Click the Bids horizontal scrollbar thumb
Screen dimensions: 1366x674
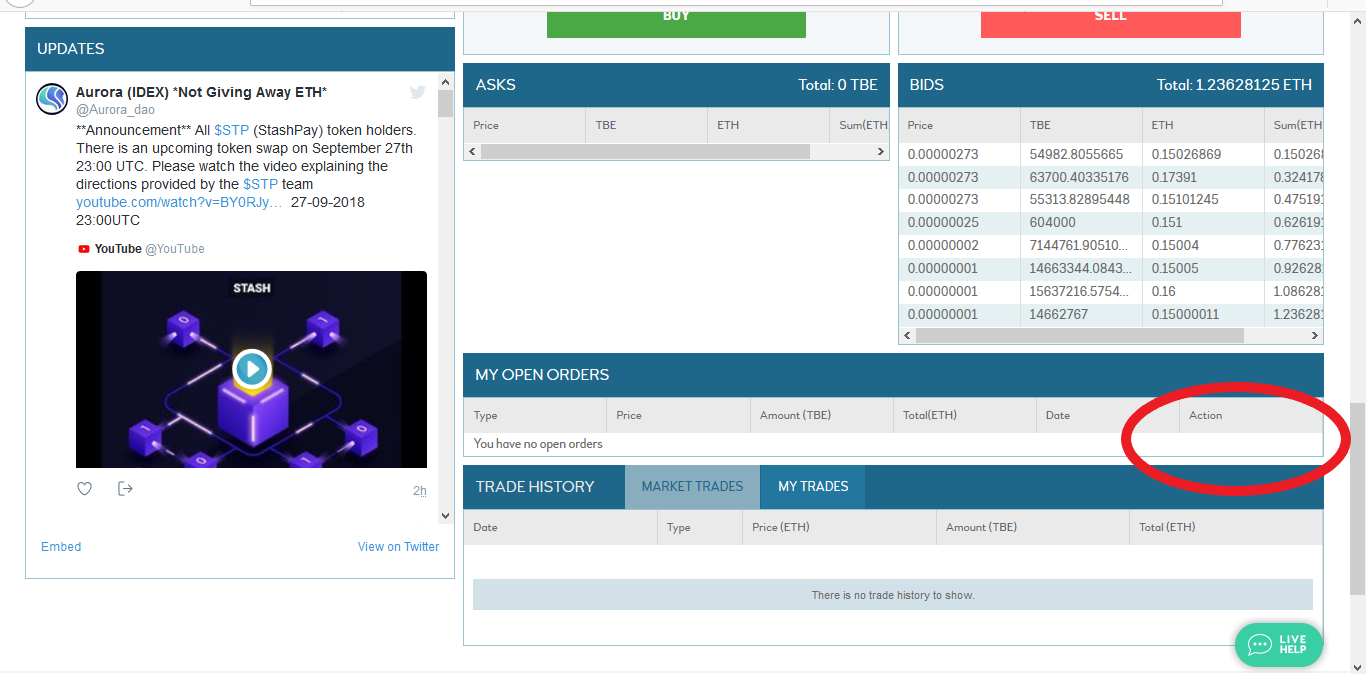tap(1079, 336)
